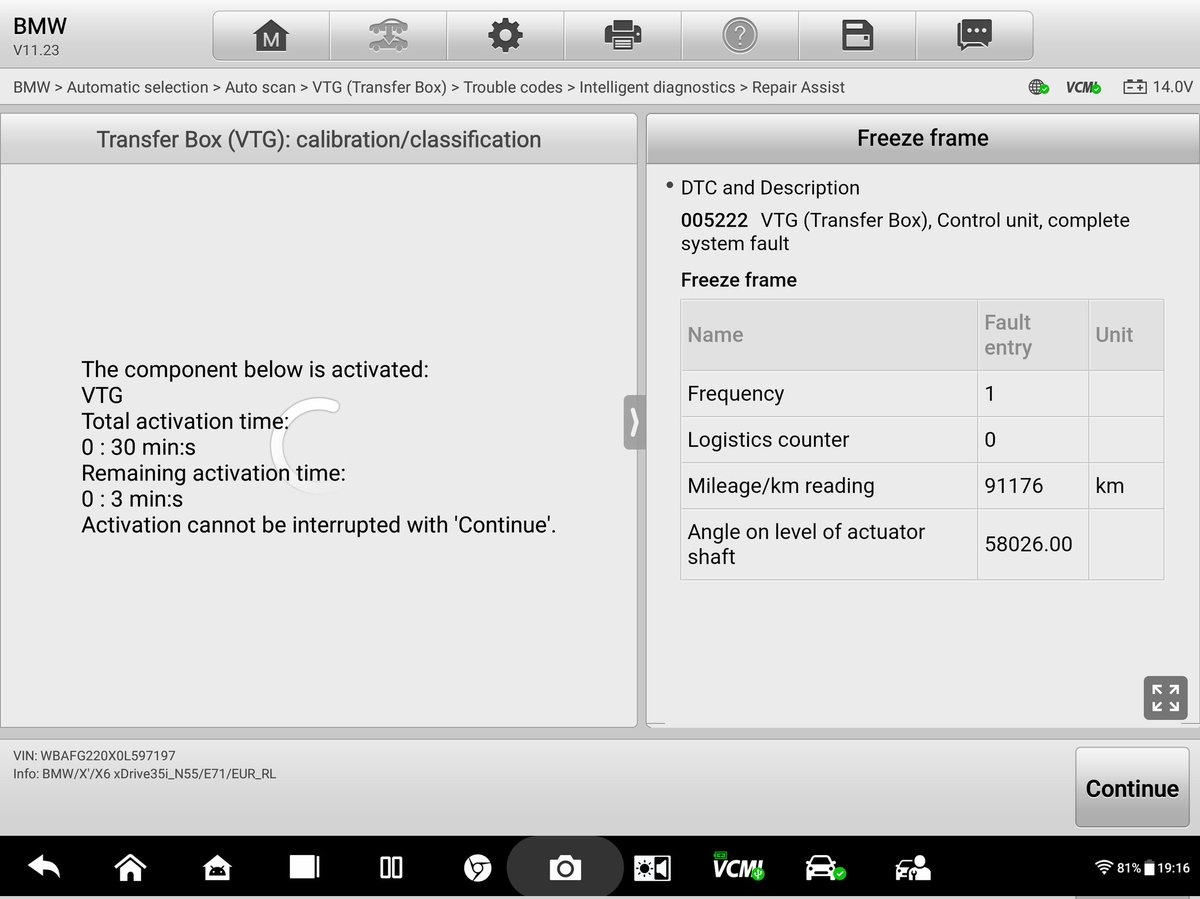1200x899 pixels.
Task: Click the battery voltage 14.0V indicator
Action: tap(1157, 87)
